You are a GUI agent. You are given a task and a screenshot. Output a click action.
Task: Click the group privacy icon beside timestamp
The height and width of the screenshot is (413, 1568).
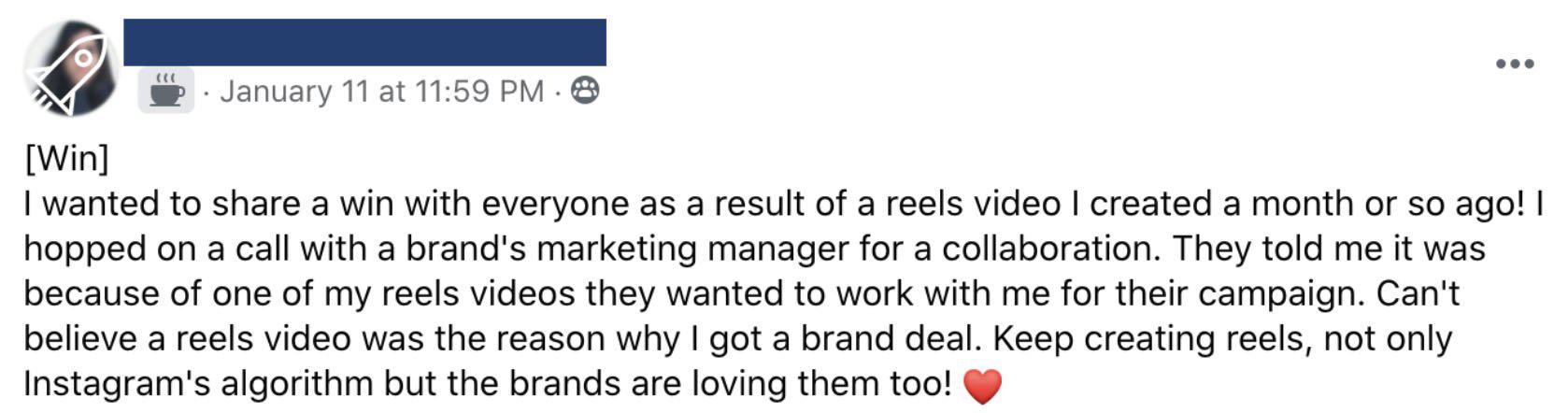(585, 90)
